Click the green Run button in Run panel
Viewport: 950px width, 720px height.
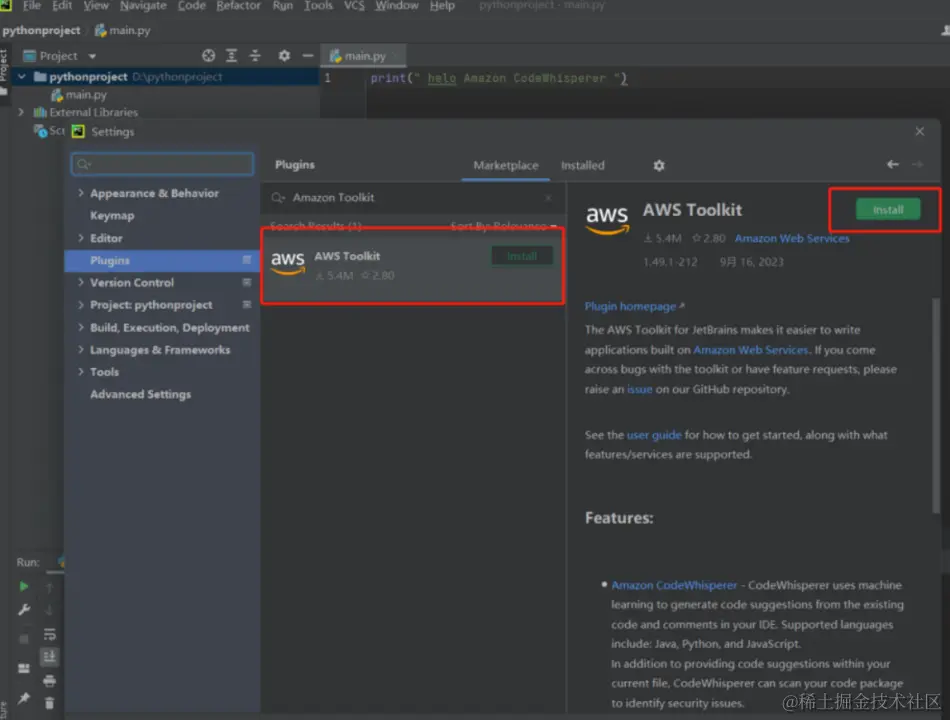[x=24, y=587]
